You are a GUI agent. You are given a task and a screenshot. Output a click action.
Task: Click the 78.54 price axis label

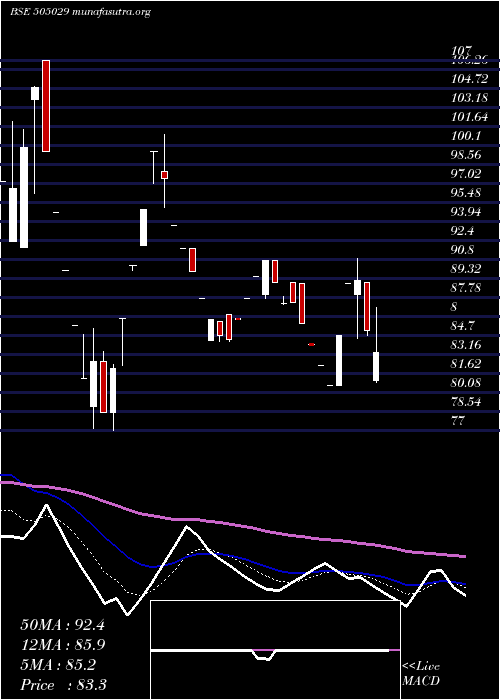467,402
